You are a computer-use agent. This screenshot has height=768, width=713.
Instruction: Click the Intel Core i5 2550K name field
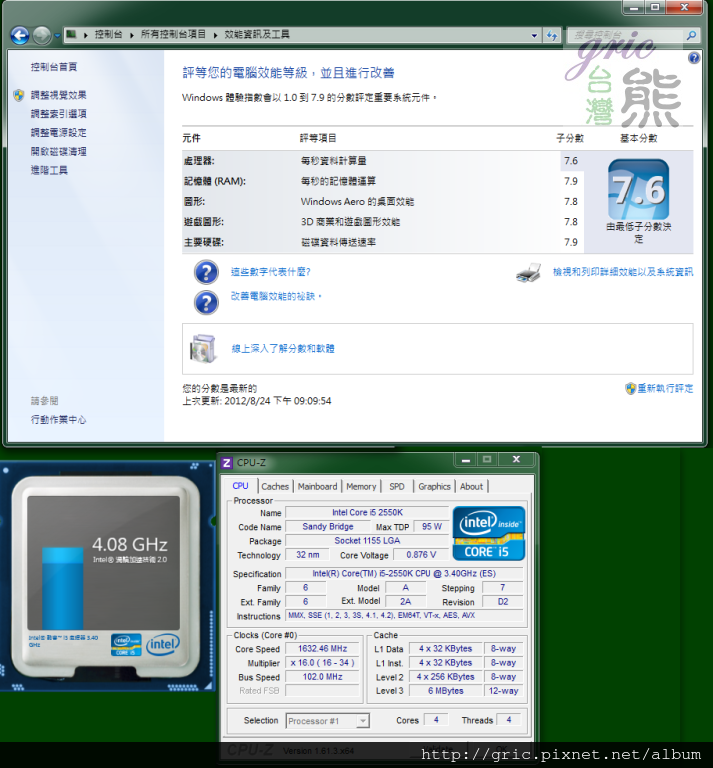click(367, 512)
